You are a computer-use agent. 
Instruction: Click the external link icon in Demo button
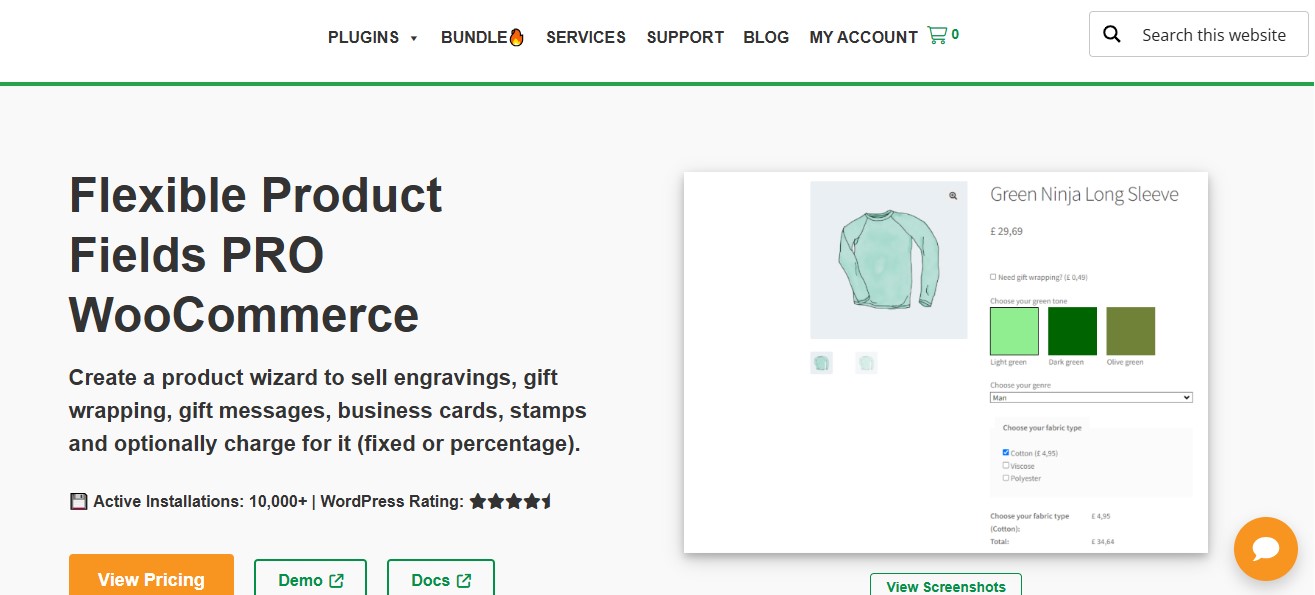(x=337, y=580)
